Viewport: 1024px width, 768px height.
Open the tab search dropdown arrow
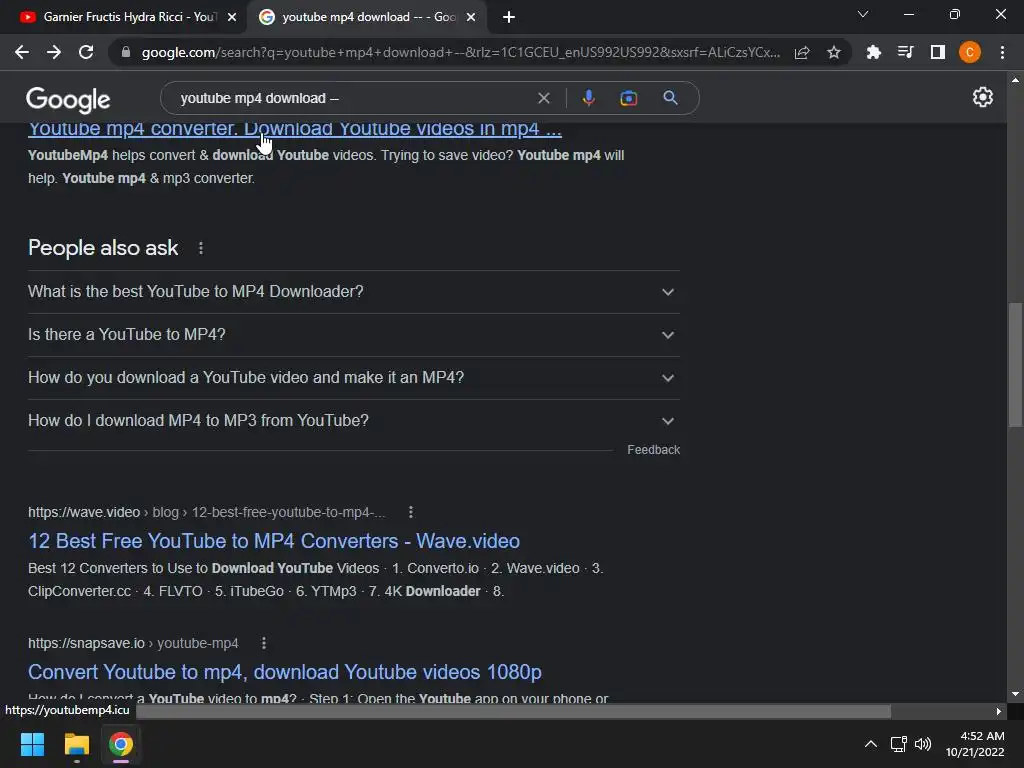[x=863, y=14]
